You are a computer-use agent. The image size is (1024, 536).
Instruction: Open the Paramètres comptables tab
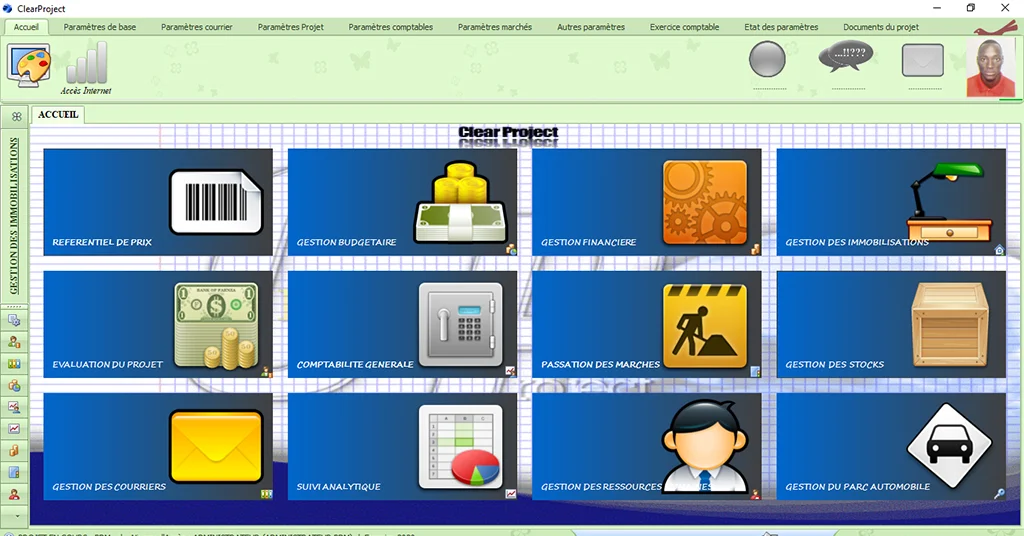click(391, 27)
